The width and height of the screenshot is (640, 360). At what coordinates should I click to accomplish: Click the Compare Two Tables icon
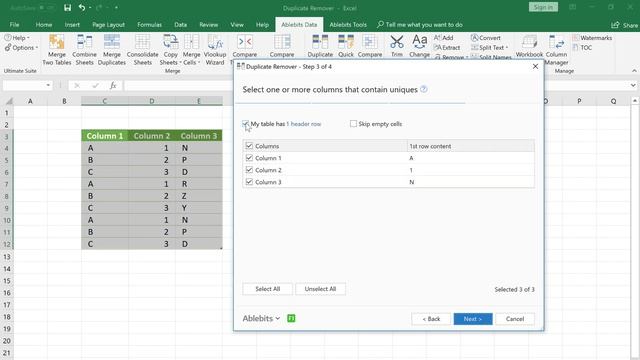[245, 42]
